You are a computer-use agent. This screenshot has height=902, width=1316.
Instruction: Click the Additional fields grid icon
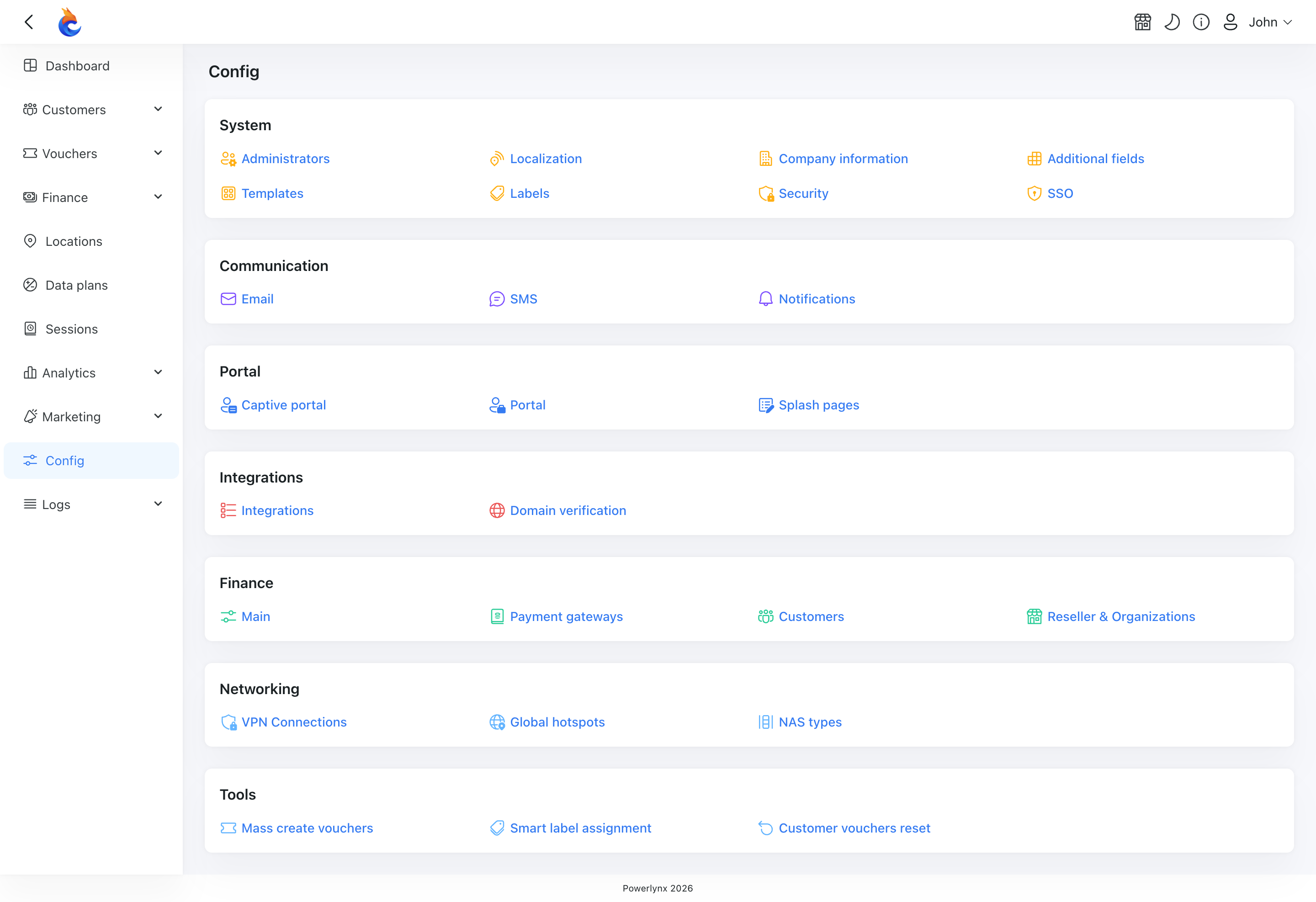coord(1034,159)
